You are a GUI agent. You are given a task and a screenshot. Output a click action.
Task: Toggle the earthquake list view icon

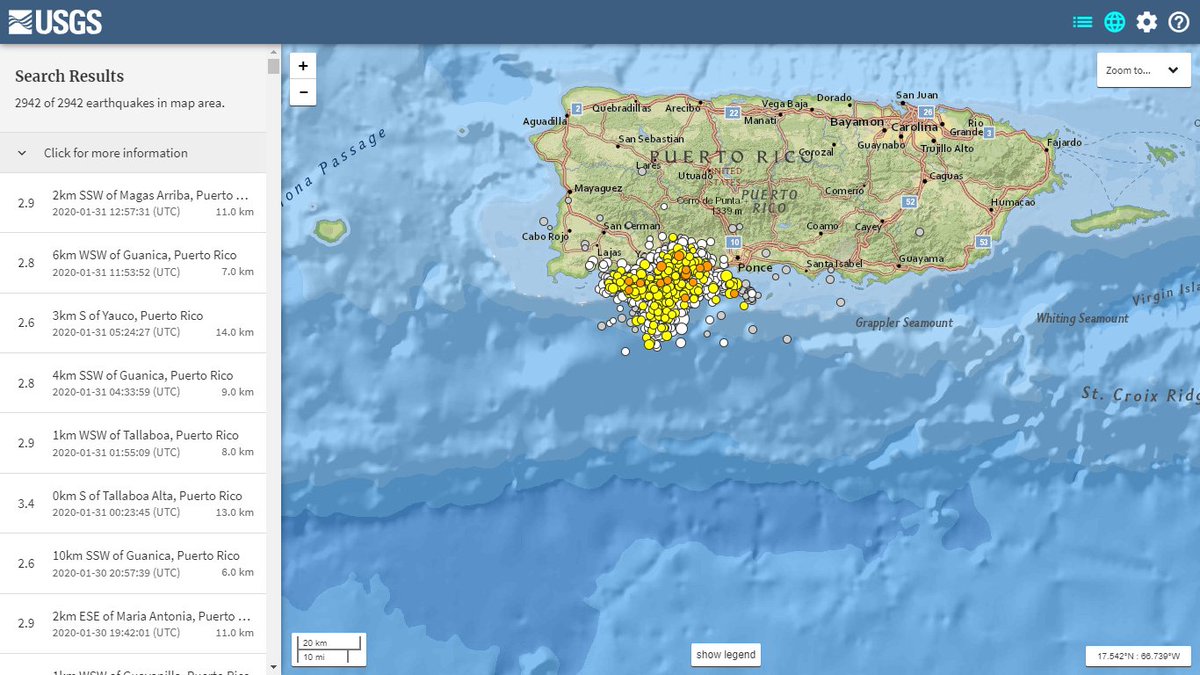tap(1082, 22)
